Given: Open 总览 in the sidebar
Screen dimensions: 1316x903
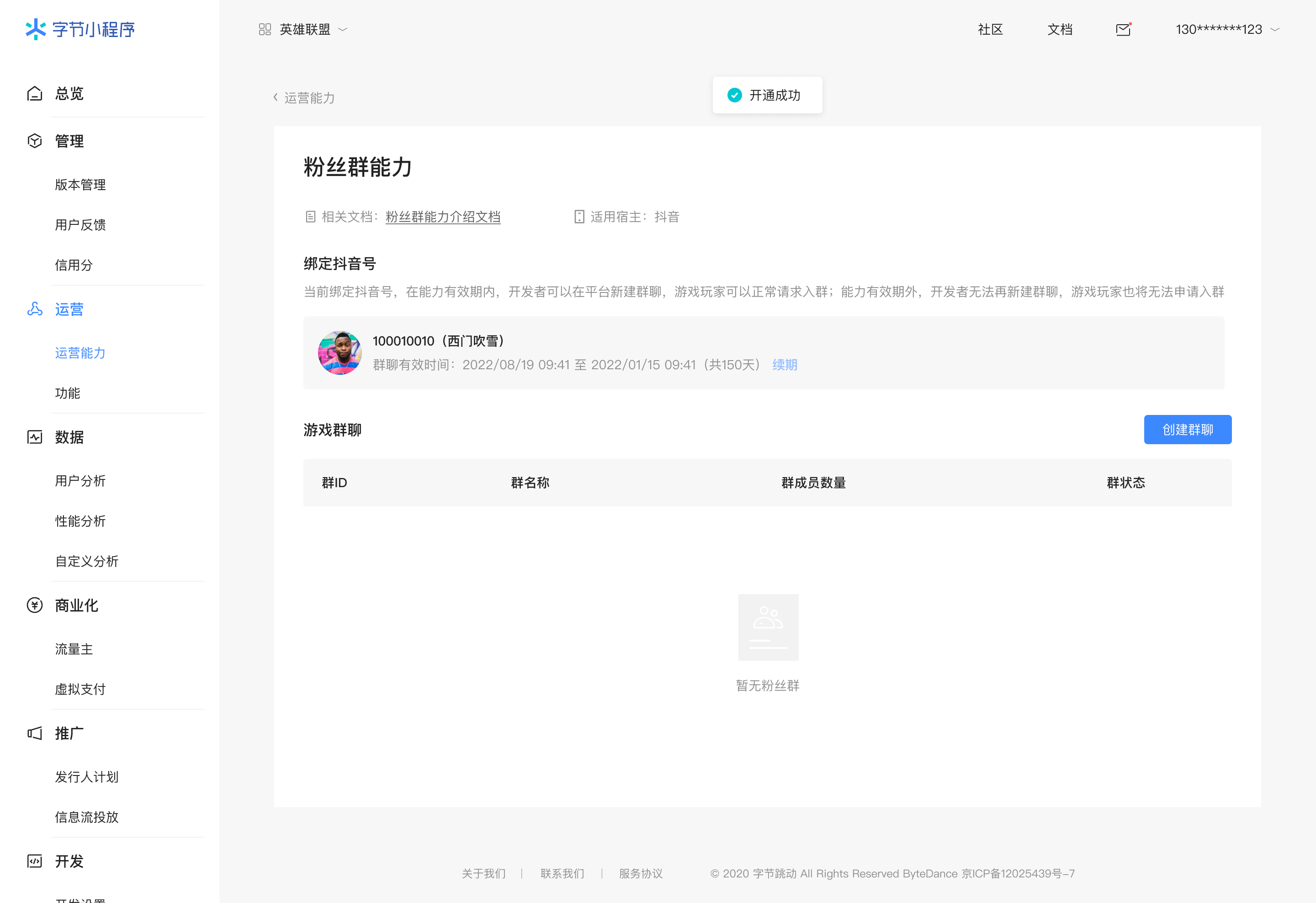Looking at the screenshot, I should (69, 93).
